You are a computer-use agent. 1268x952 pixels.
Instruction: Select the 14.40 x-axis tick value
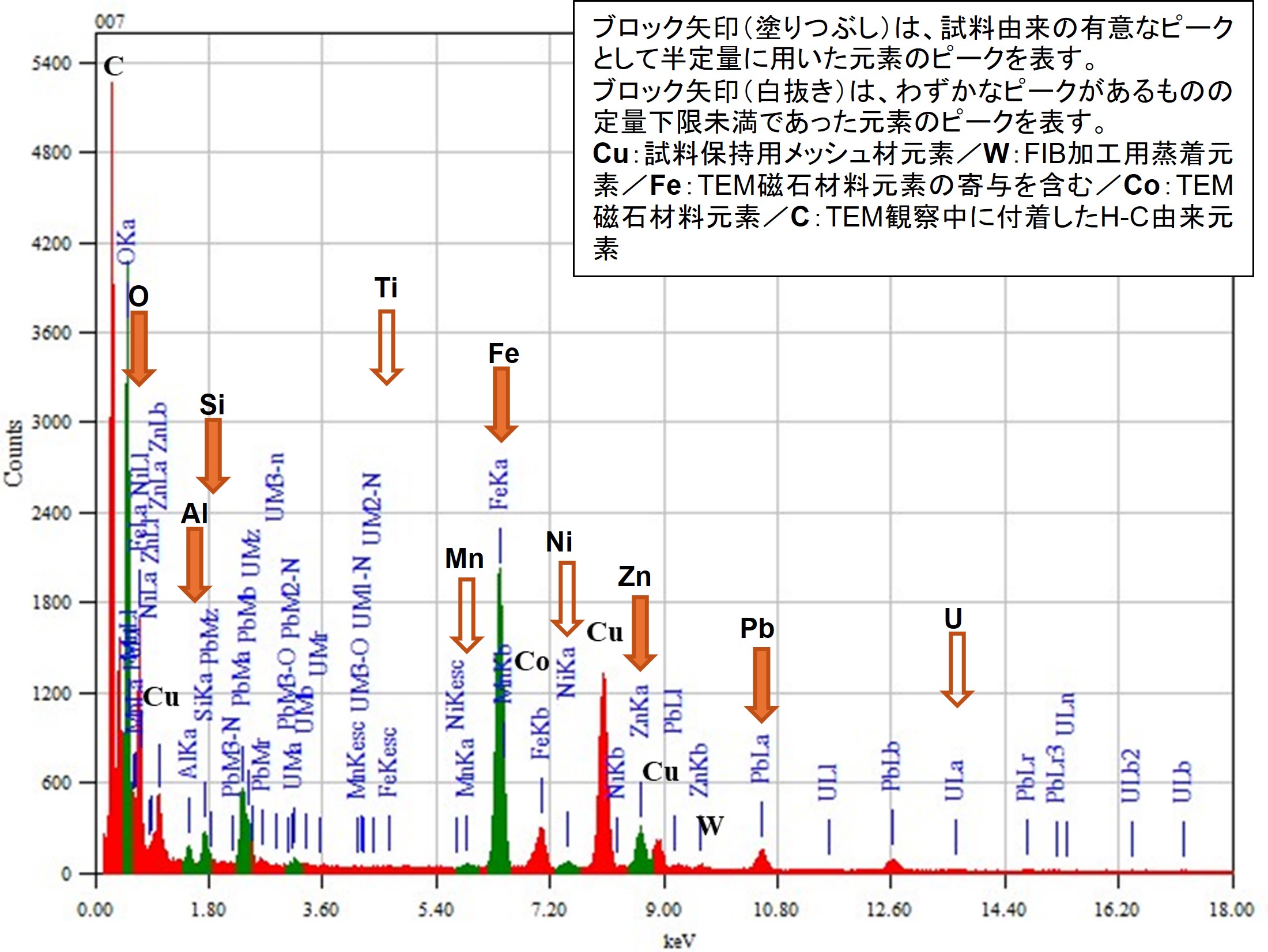tap(1003, 910)
